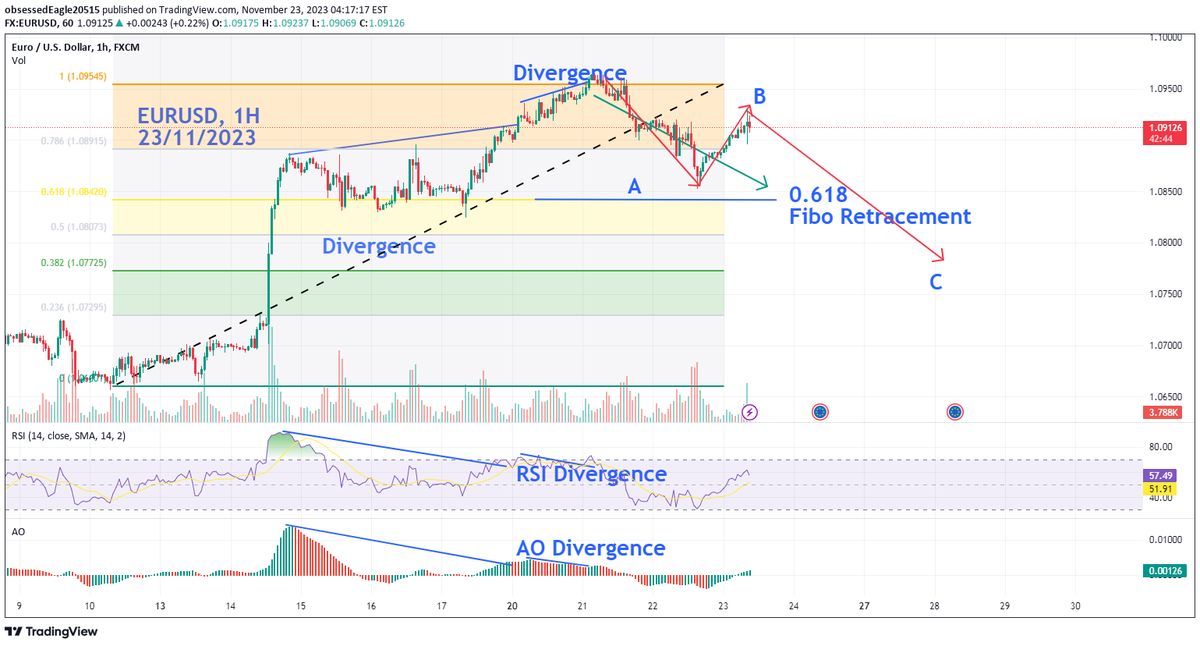Screen dimensions: 1200x646
Task: Click the 80.00 RSI scale label
Action: [1159, 447]
